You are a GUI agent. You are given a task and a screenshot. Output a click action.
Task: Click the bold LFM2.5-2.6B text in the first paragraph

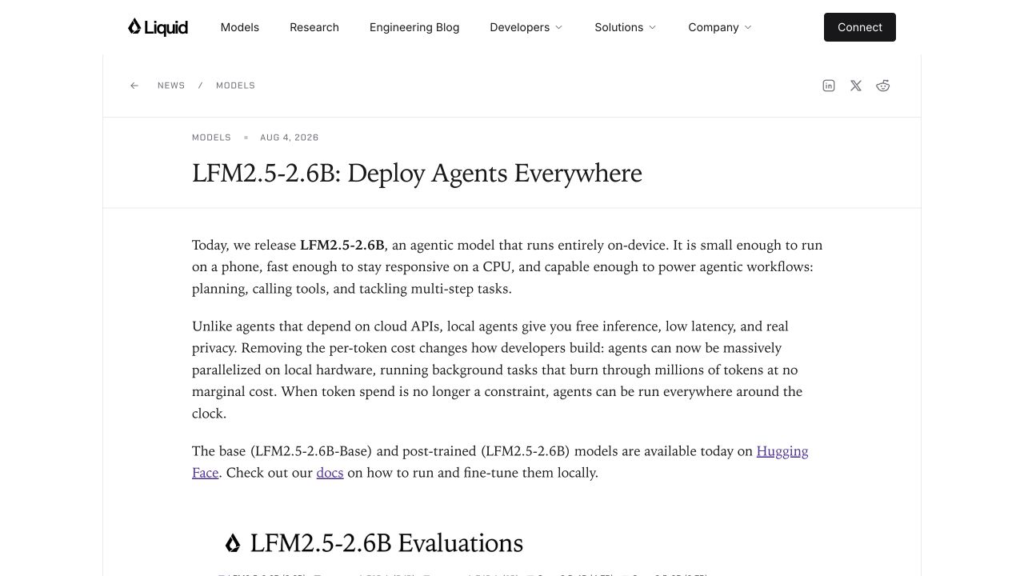coord(342,246)
